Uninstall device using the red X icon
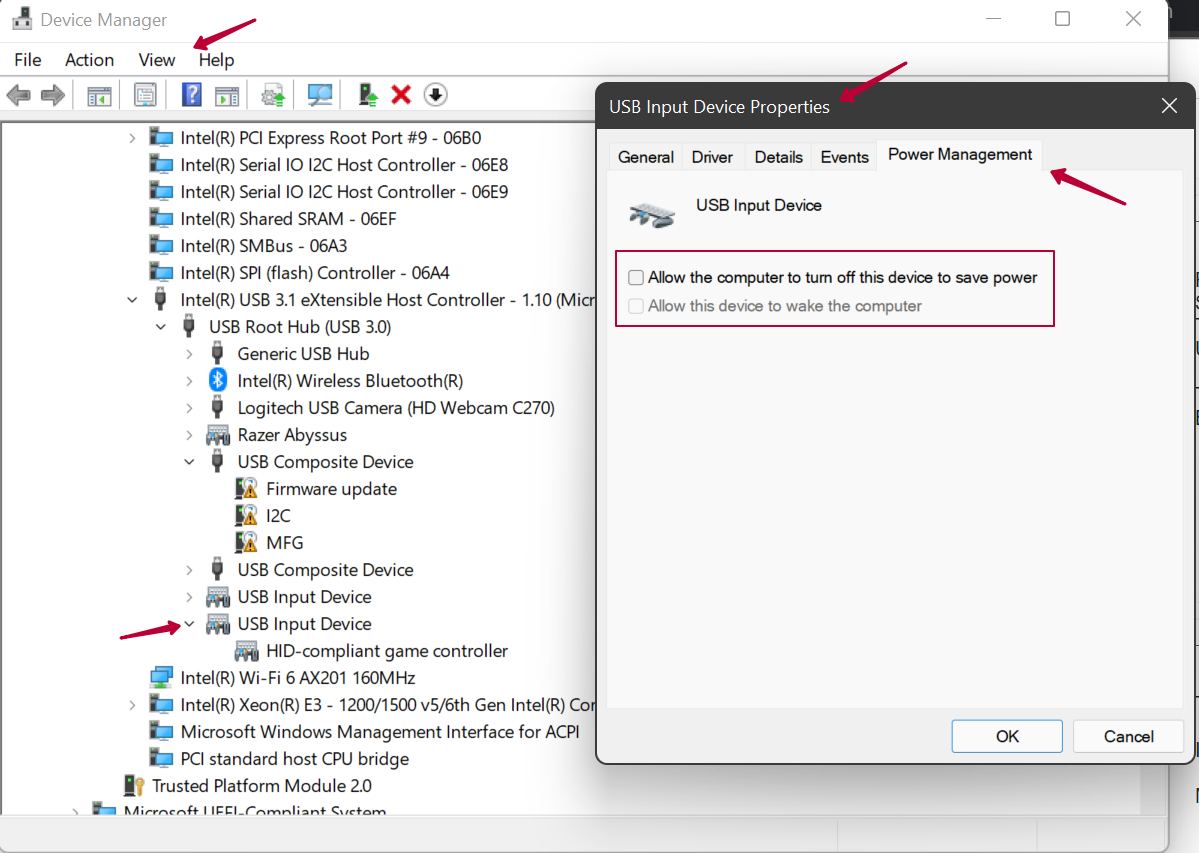 point(401,95)
